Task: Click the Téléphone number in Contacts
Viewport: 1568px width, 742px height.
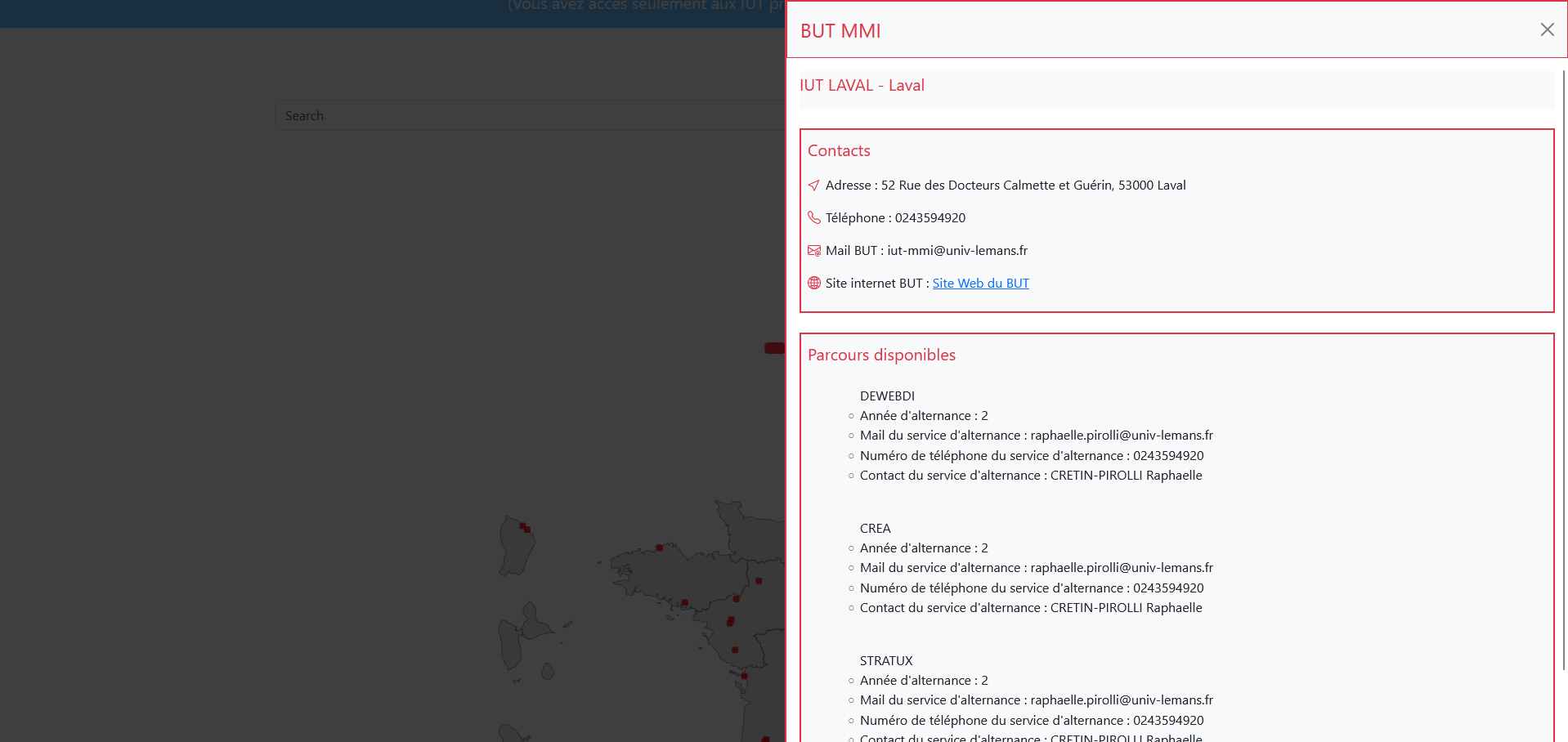Action: (x=930, y=218)
